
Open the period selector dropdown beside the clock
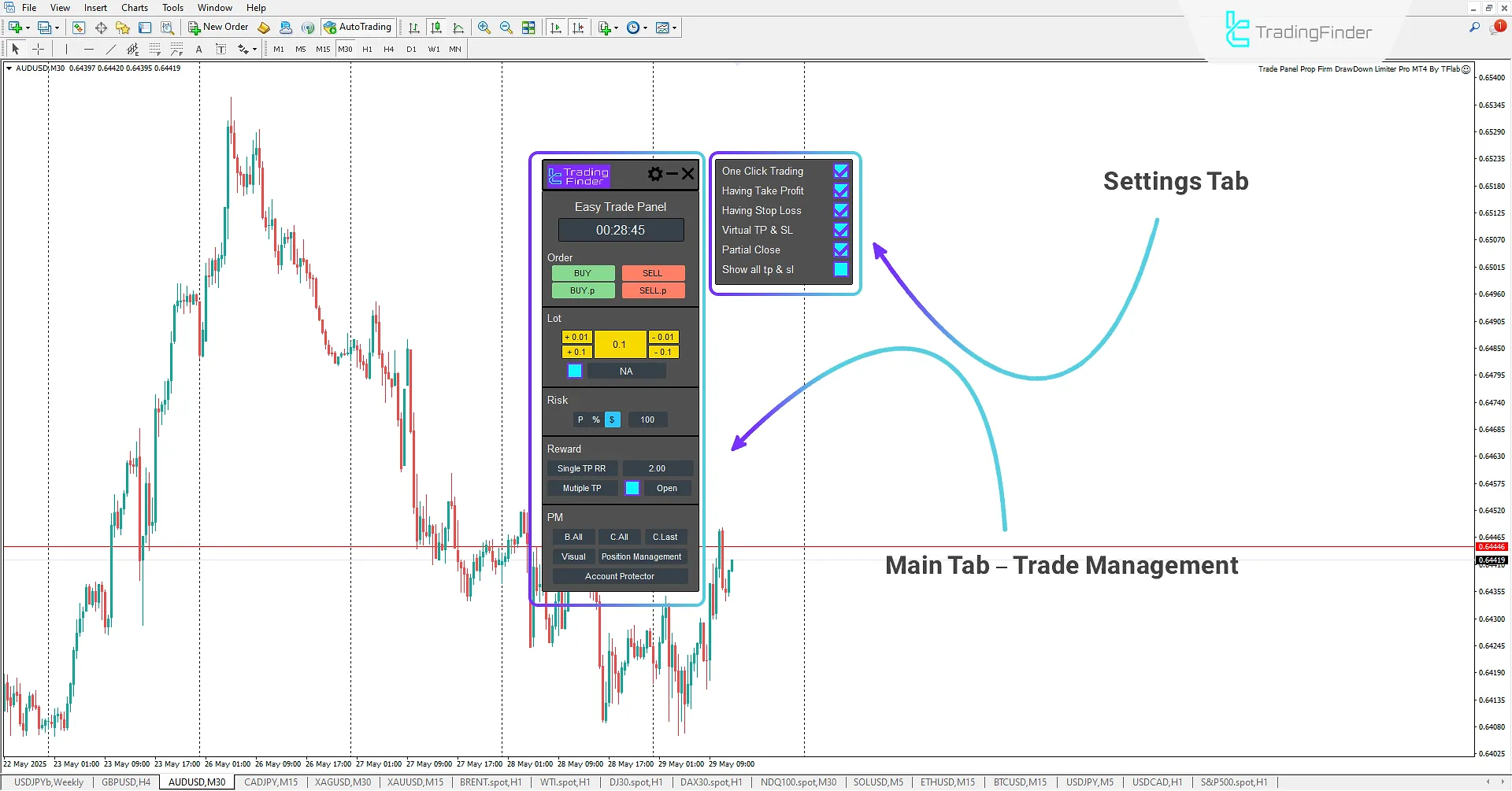tap(643, 28)
